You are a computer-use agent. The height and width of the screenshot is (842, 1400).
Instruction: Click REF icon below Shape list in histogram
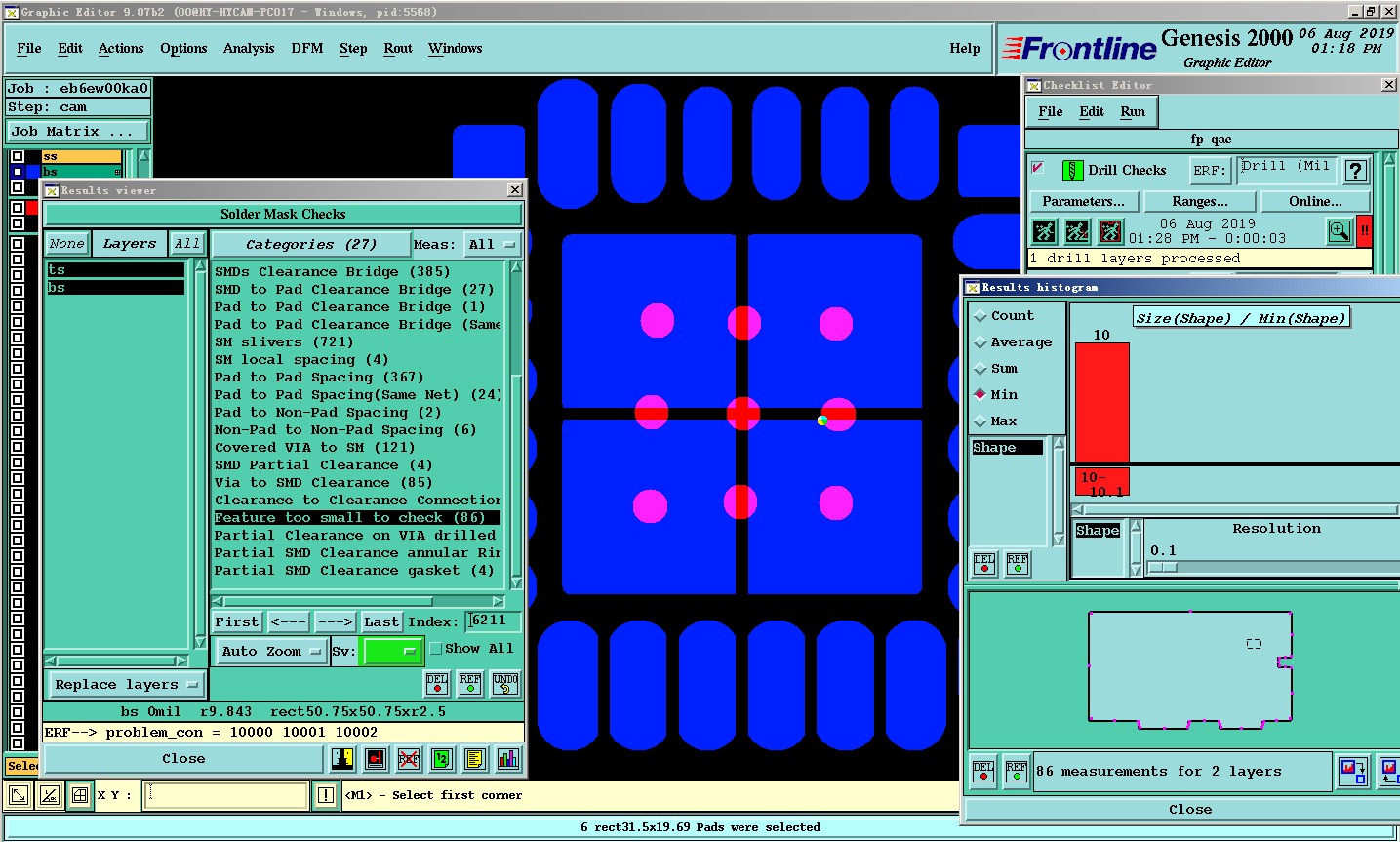pyautogui.click(x=1018, y=564)
